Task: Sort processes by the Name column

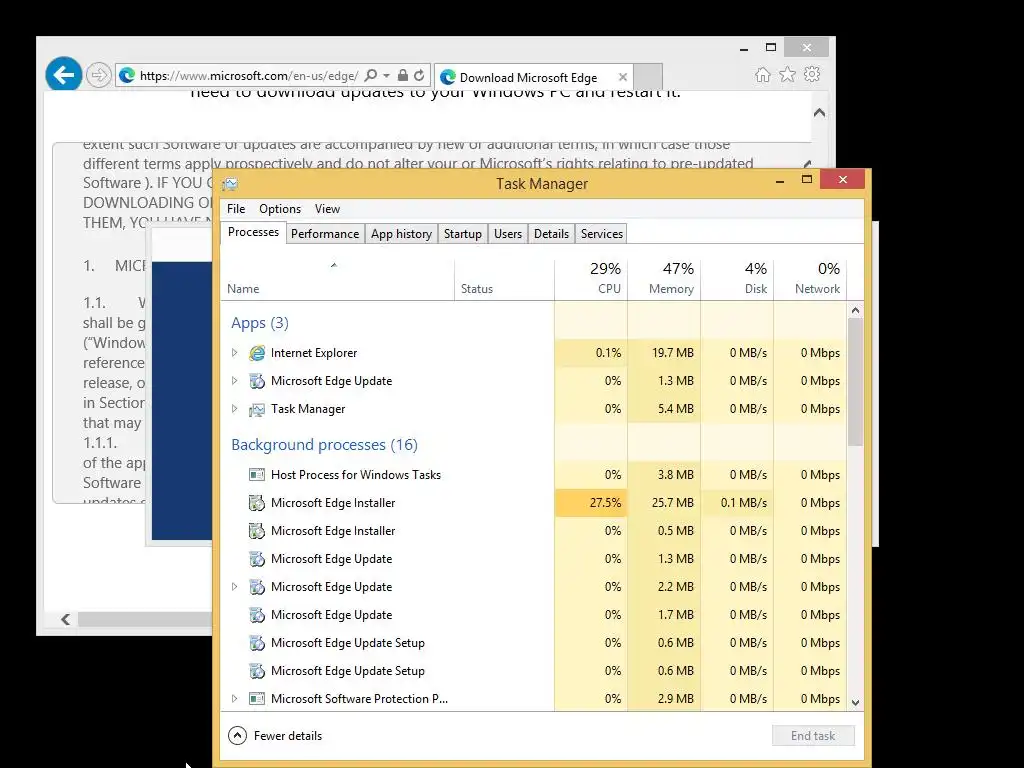Action: pyautogui.click(x=337, y=280)
